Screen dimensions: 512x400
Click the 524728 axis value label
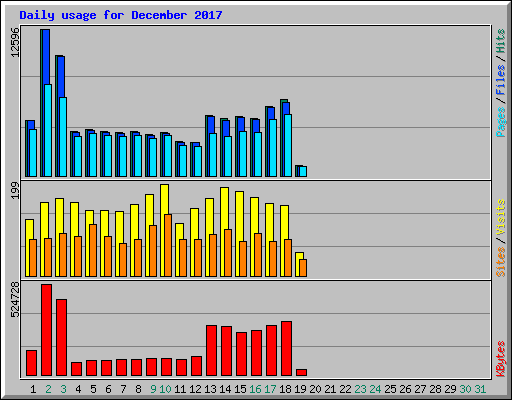15,300
